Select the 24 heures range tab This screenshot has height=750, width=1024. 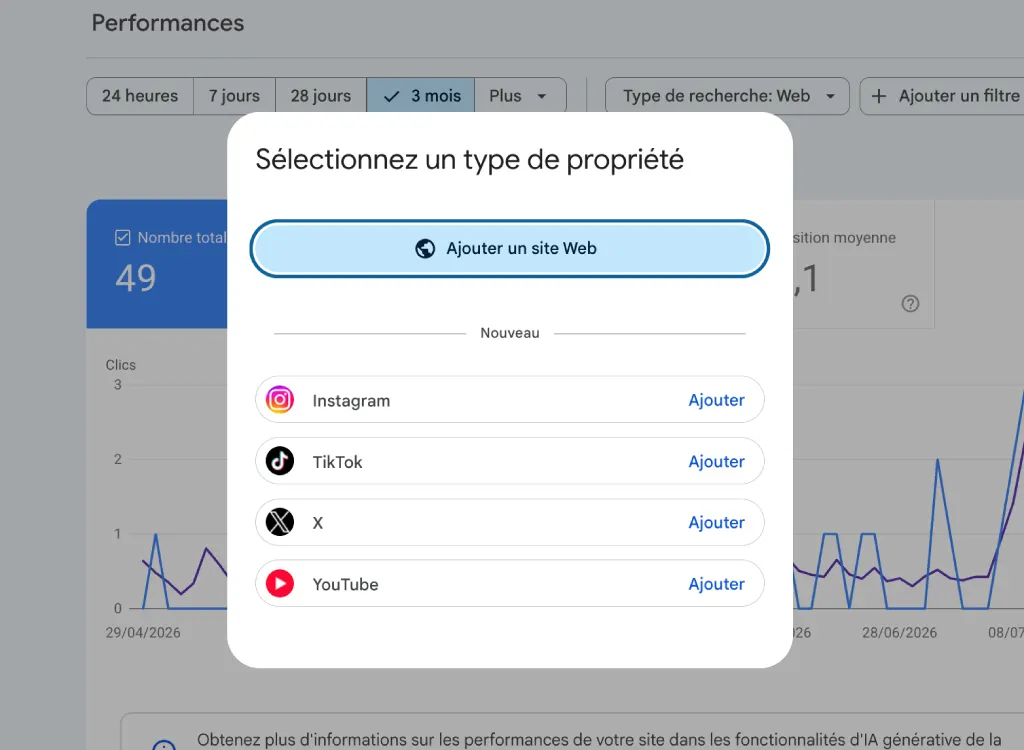click(140, 96)
